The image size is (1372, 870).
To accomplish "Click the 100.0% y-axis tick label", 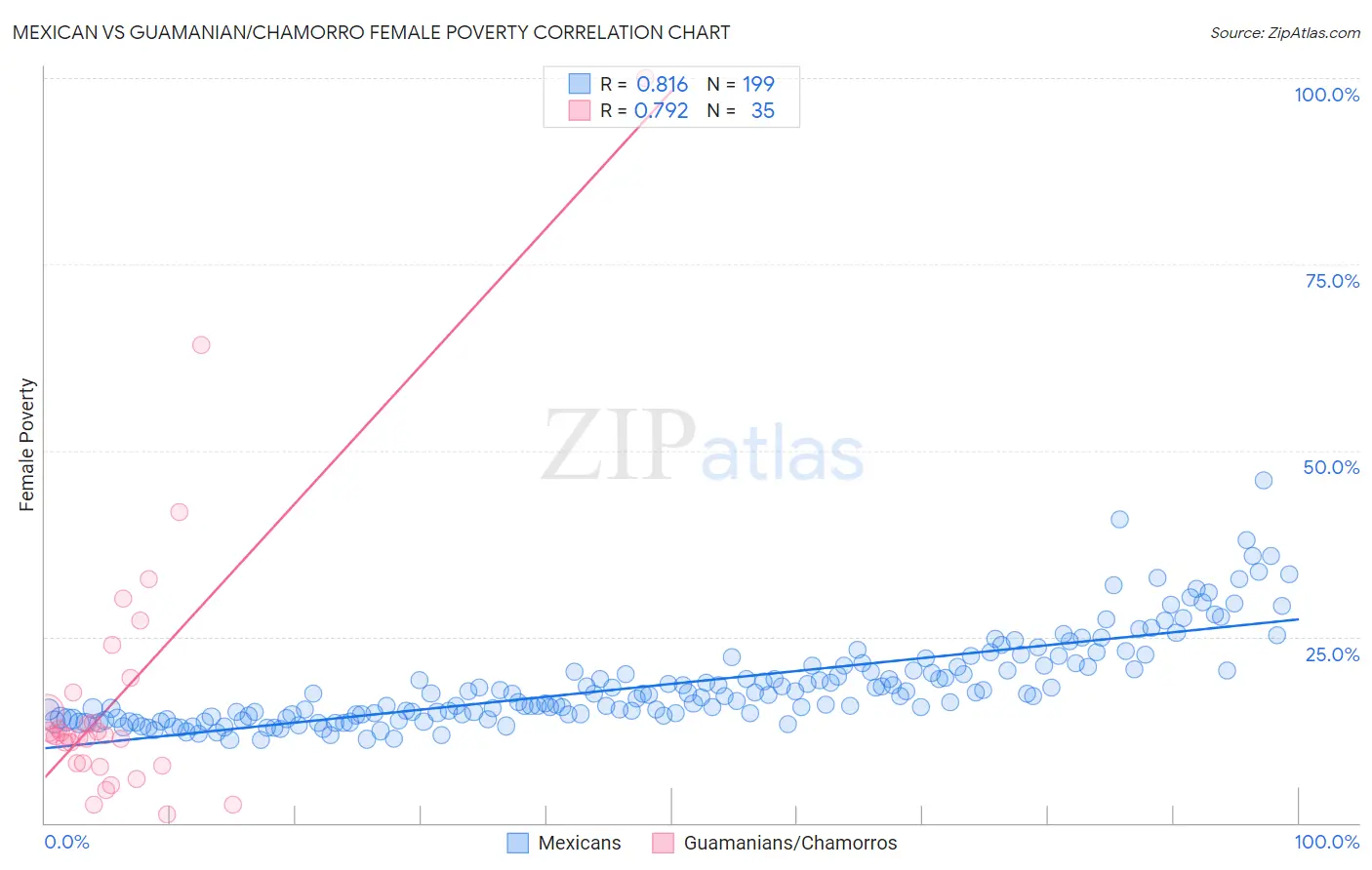I will point(1327,95).
